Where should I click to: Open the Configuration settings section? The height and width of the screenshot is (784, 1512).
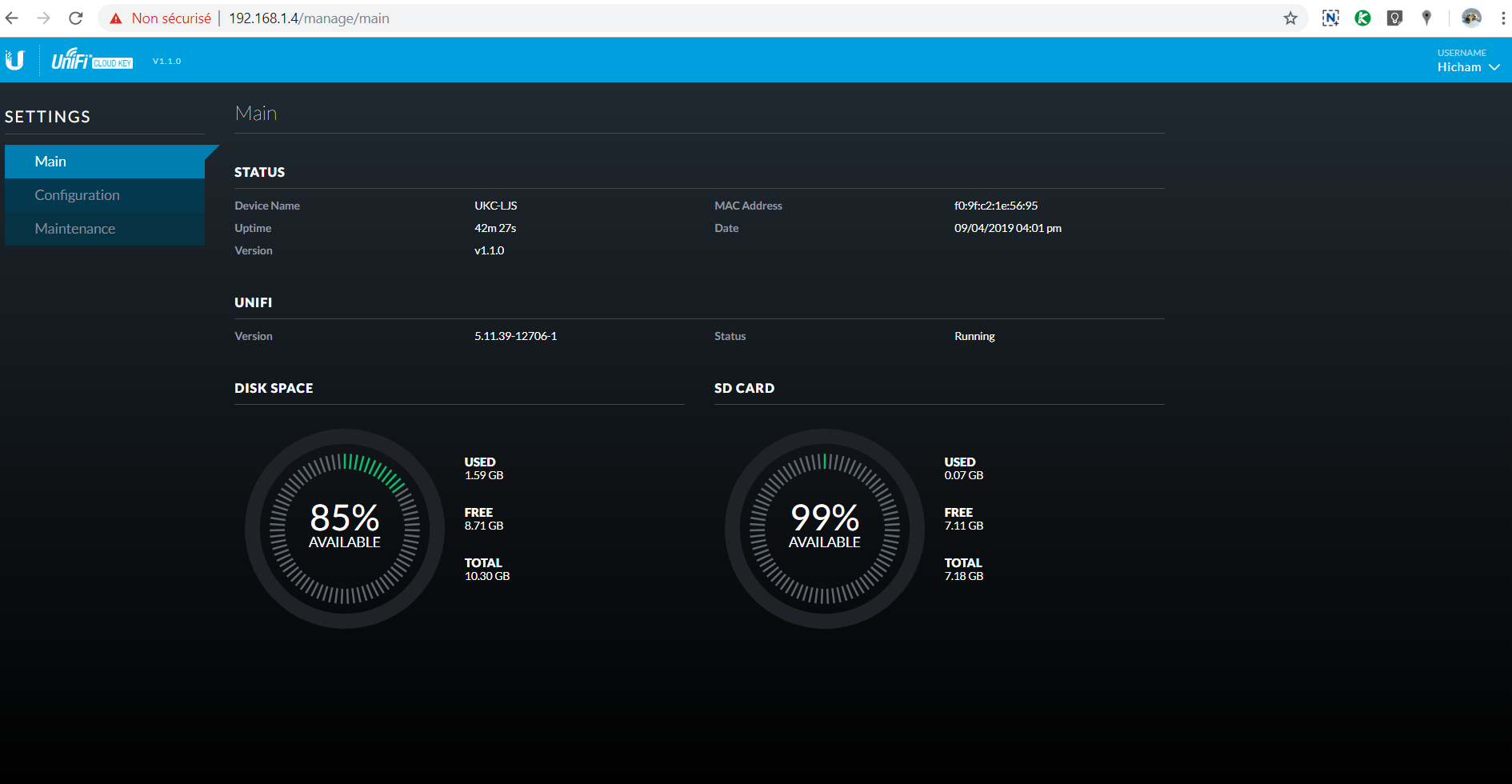point(77,195)
